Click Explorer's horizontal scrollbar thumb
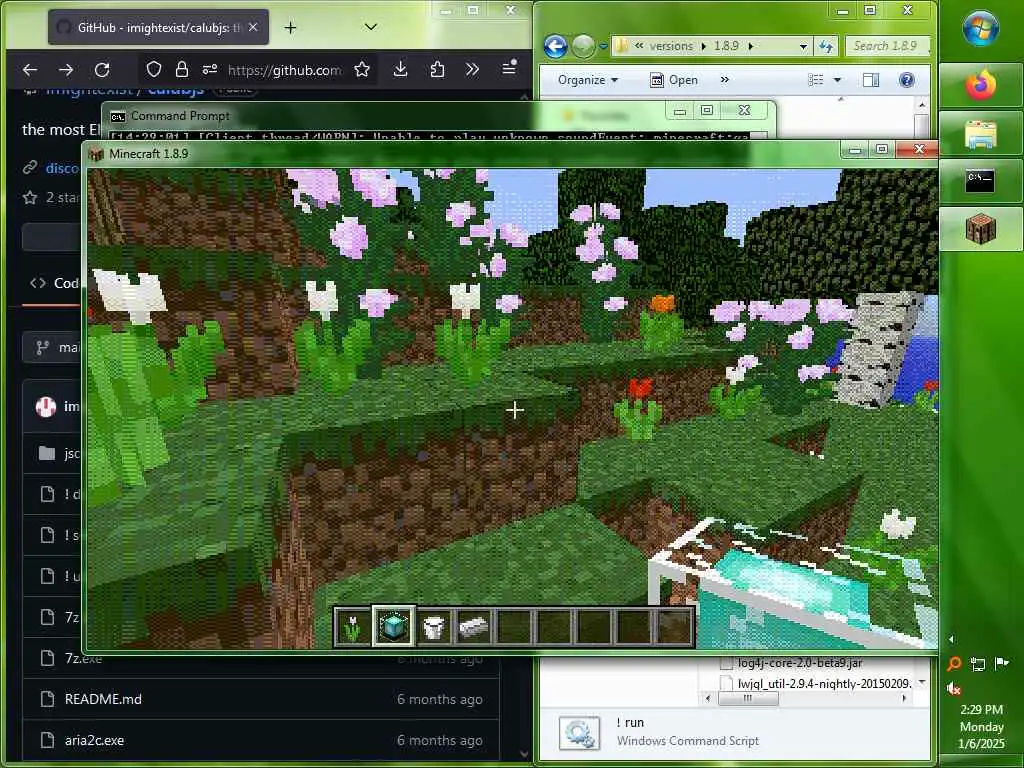The height and width of the screenshot is (768, 1024). coord(748,698)
